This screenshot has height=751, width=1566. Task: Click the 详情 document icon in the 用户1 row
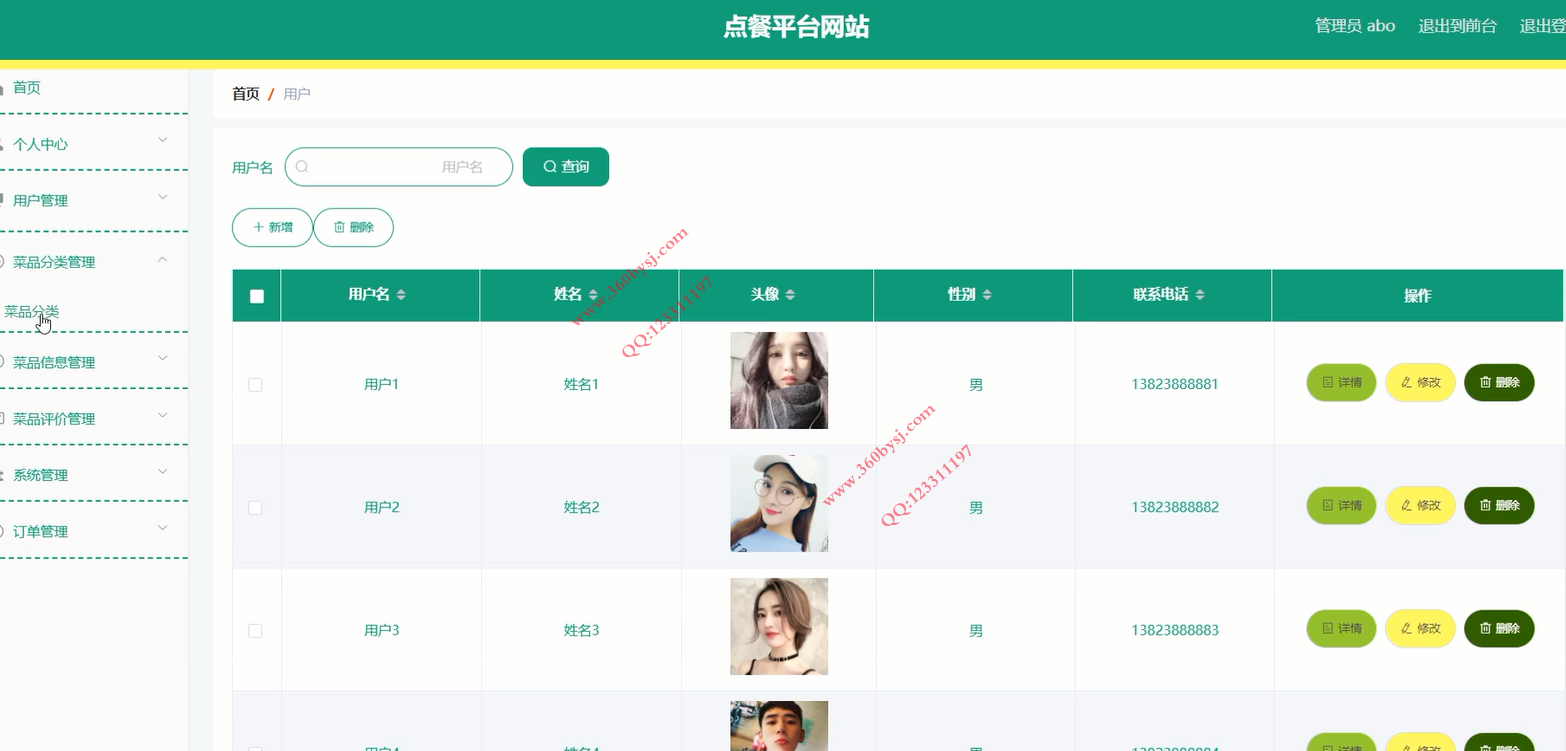point(1327,382)
